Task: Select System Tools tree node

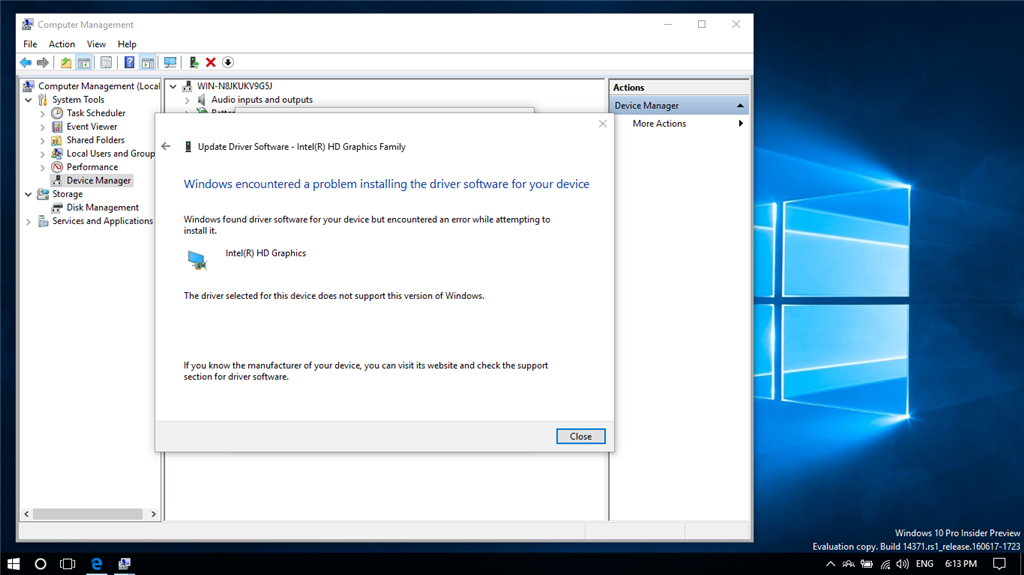Action: tap(78, 100)
